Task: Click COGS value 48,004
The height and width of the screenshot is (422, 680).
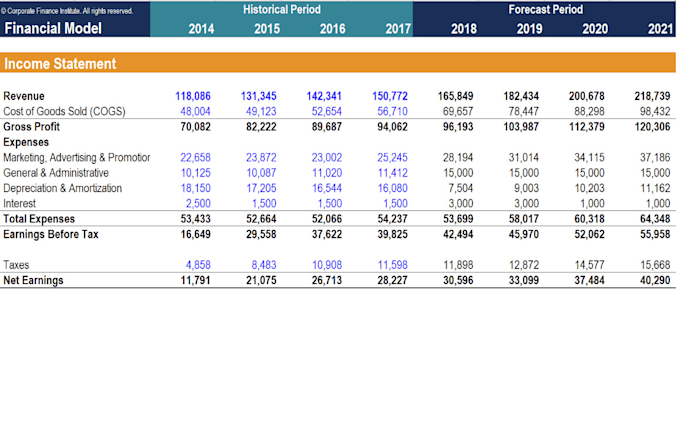Action: coord(196,112)
